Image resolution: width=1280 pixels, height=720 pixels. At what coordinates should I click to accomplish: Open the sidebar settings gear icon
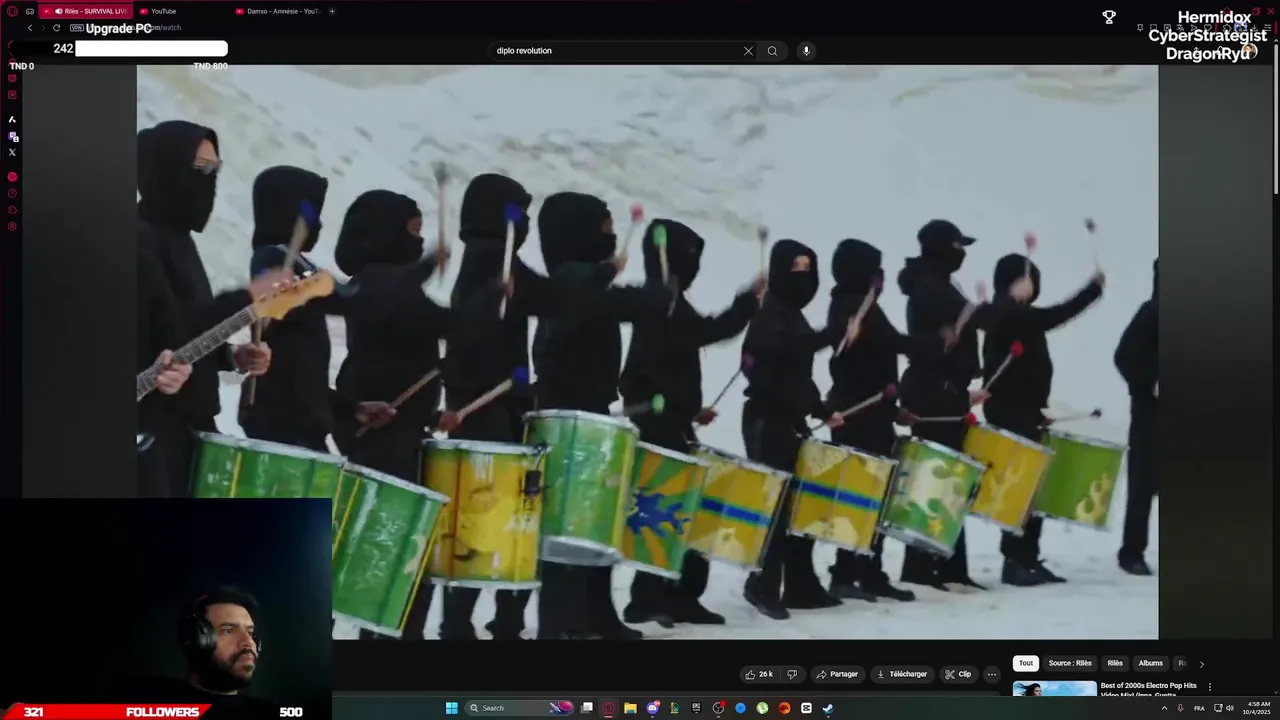(12, 226)
